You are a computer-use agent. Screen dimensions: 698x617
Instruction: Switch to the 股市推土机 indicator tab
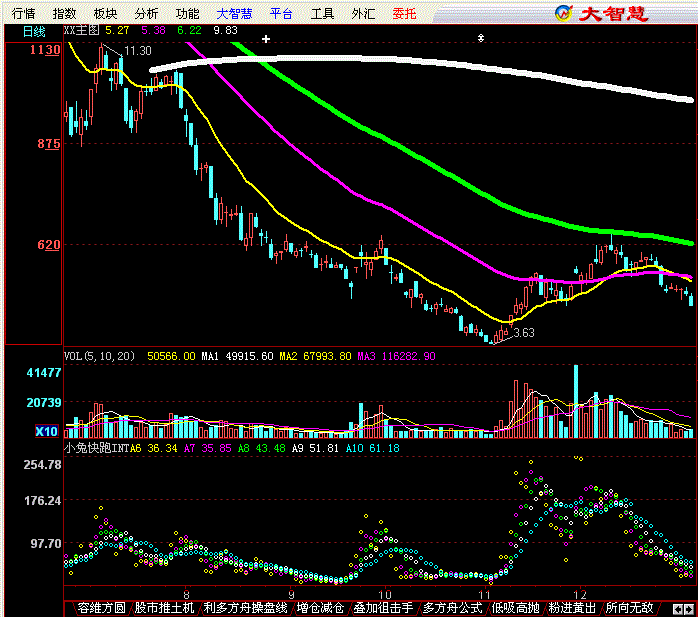point(164,608)
